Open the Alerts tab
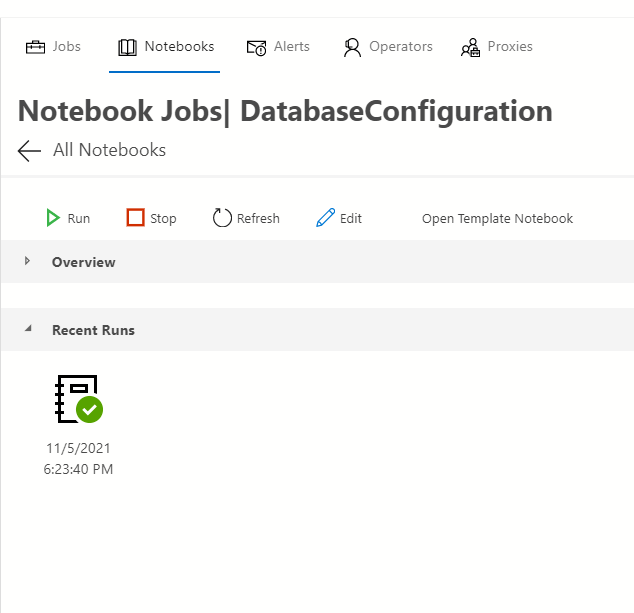Viewport: 634px width, 613px height. click(x=292, y=47)
